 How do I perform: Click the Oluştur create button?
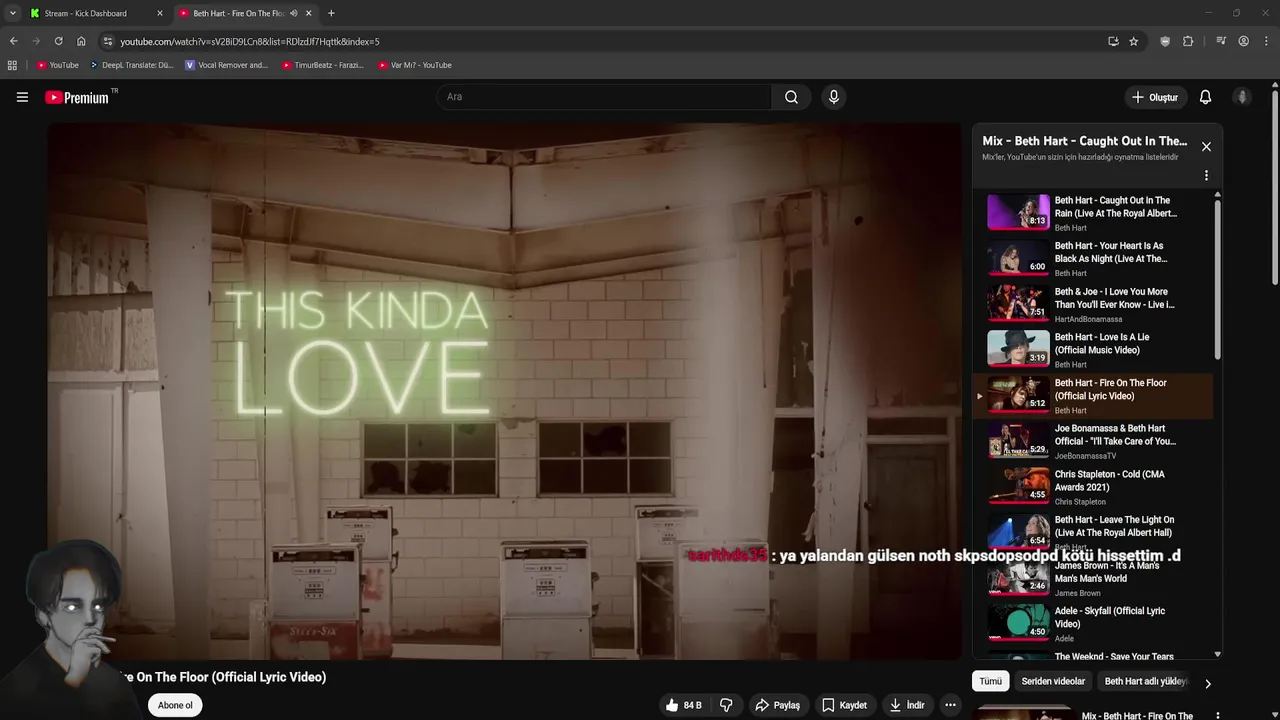[1154, 97]
